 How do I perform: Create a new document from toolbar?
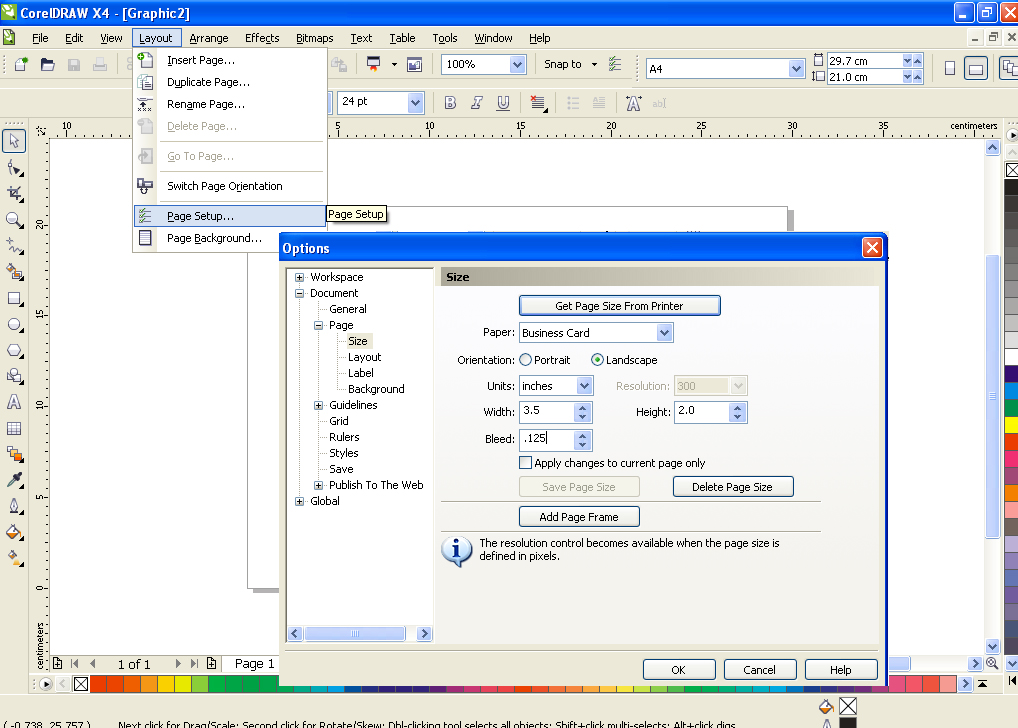(21, 64)
